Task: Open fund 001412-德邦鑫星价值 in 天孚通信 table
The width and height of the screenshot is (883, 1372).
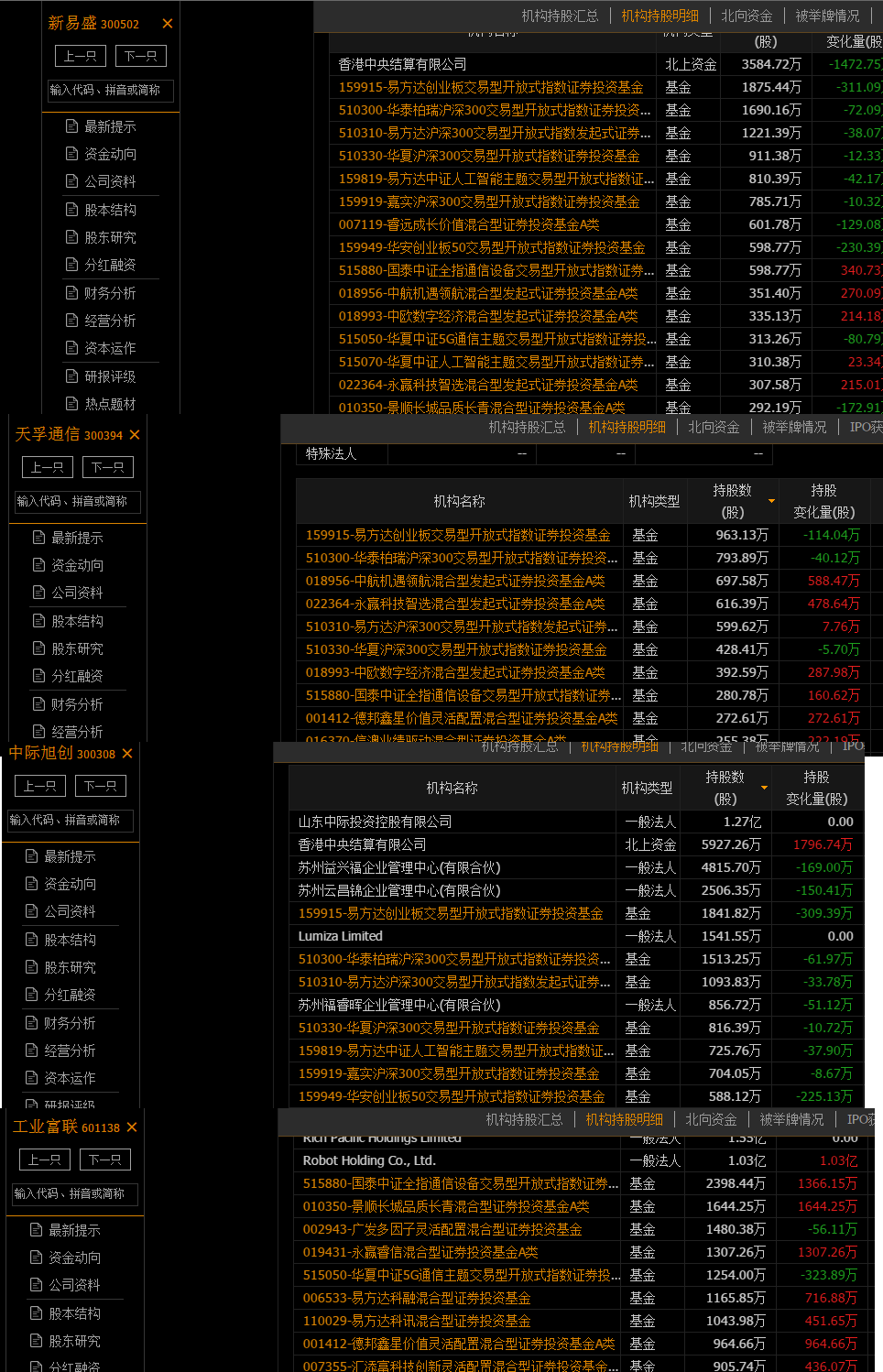Action: [x=462, y=718]
